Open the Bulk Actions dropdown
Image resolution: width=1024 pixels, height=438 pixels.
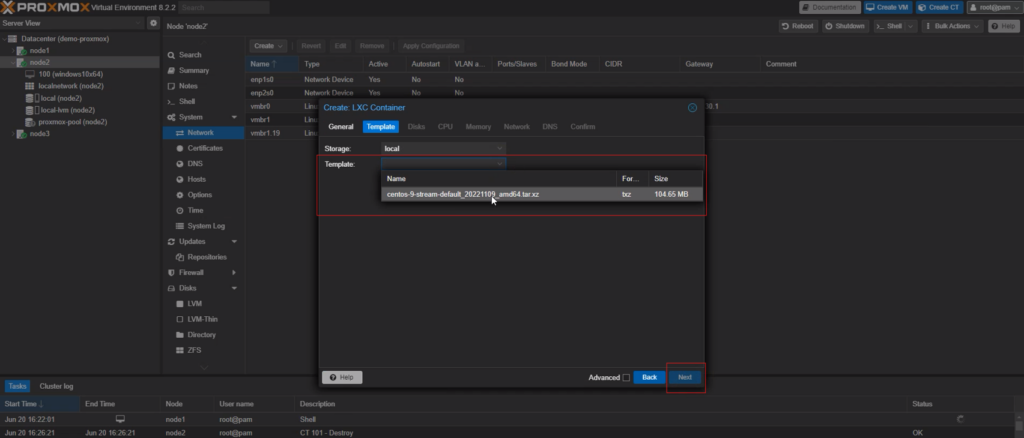(952, 26)
